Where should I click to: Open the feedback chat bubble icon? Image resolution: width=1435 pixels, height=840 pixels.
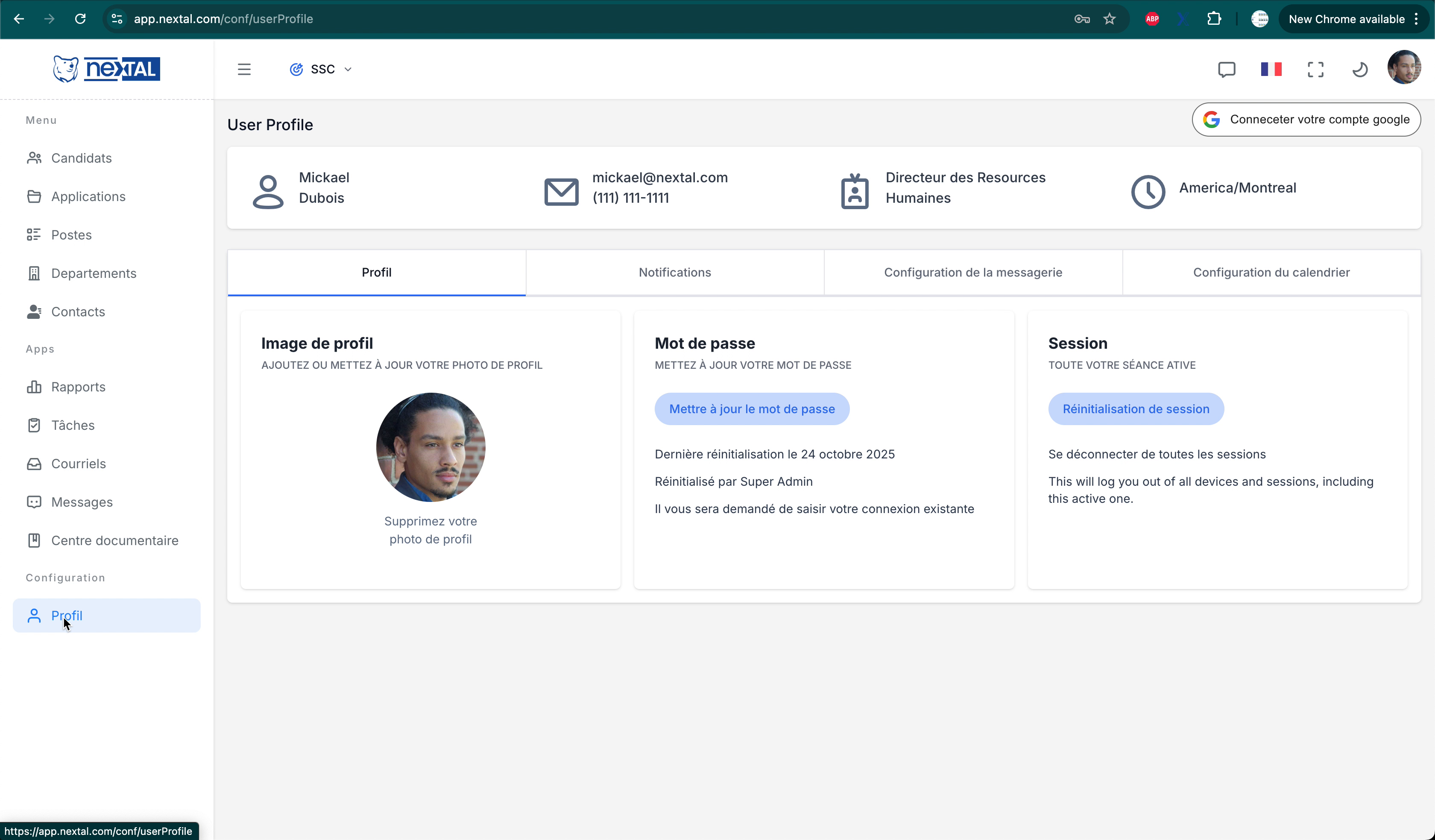(1227, 69)
